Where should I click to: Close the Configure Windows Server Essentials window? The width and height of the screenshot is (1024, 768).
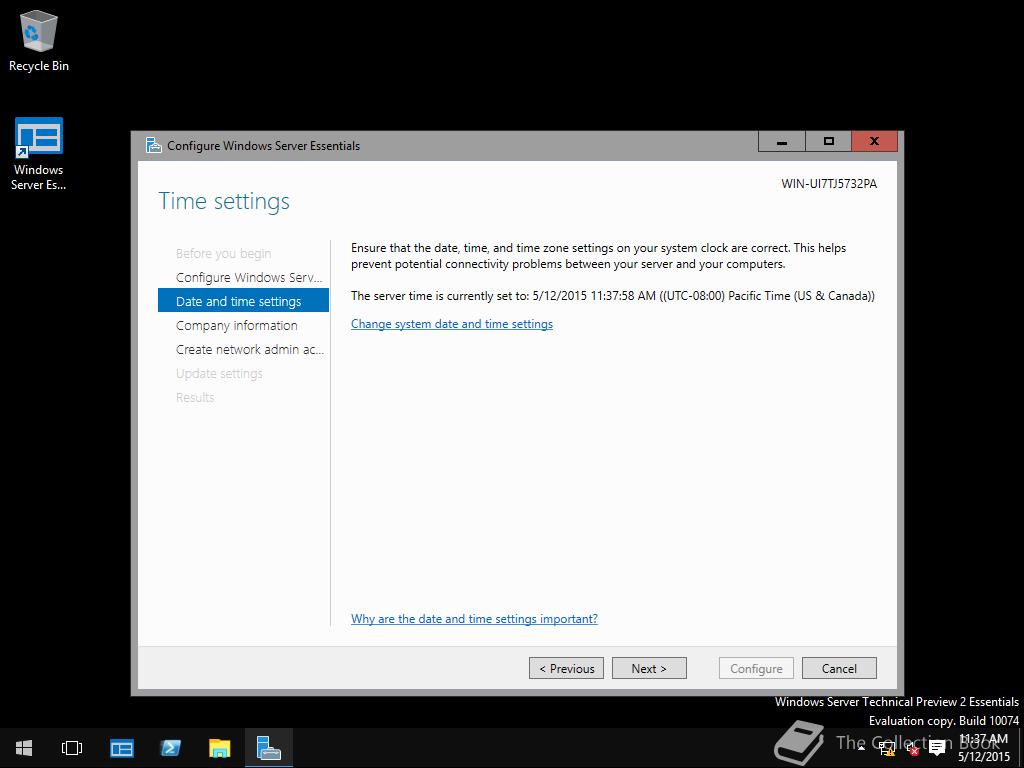coord(874,142)
